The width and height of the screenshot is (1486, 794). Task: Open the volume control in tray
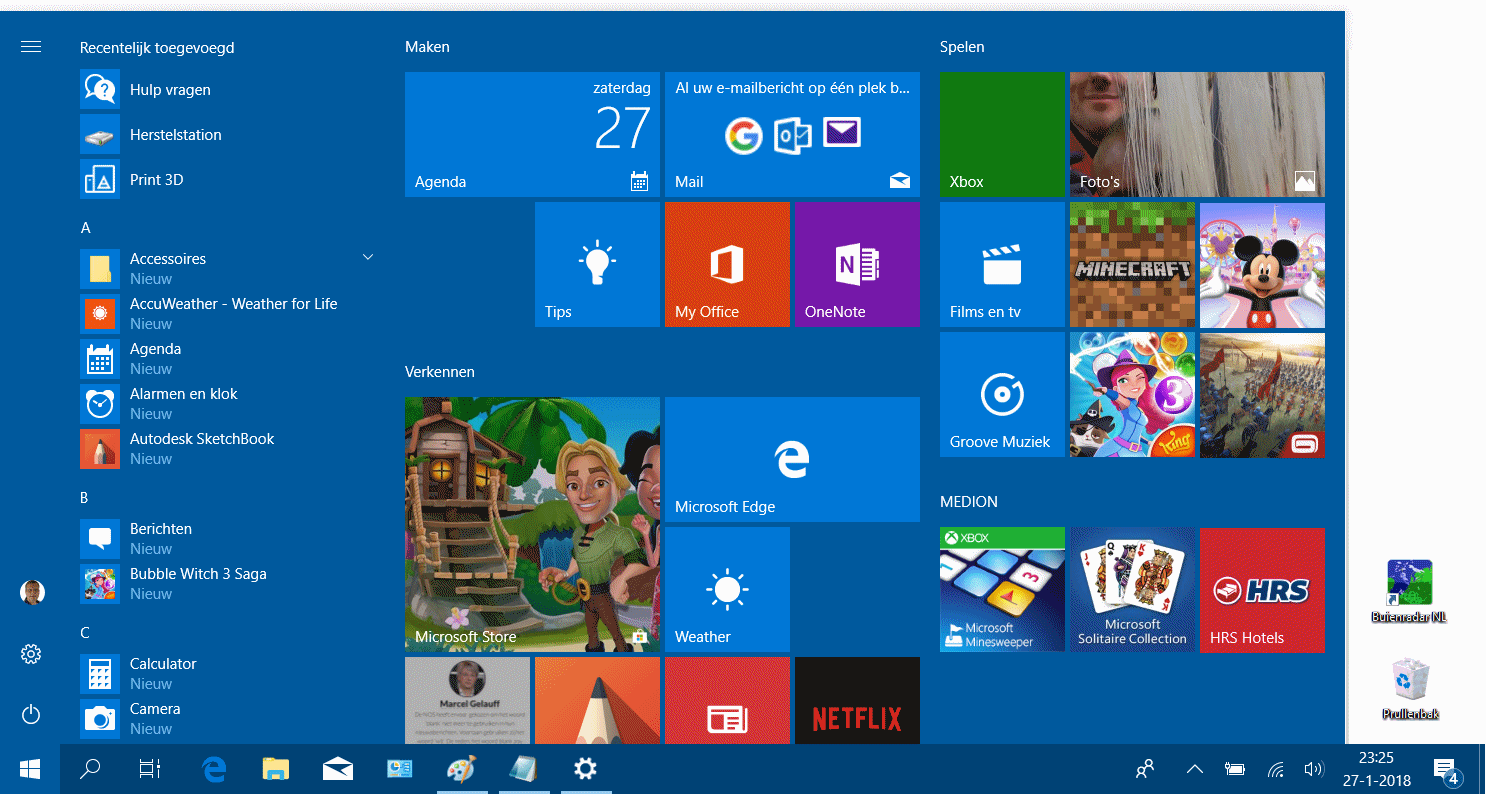coord(1314,769)
